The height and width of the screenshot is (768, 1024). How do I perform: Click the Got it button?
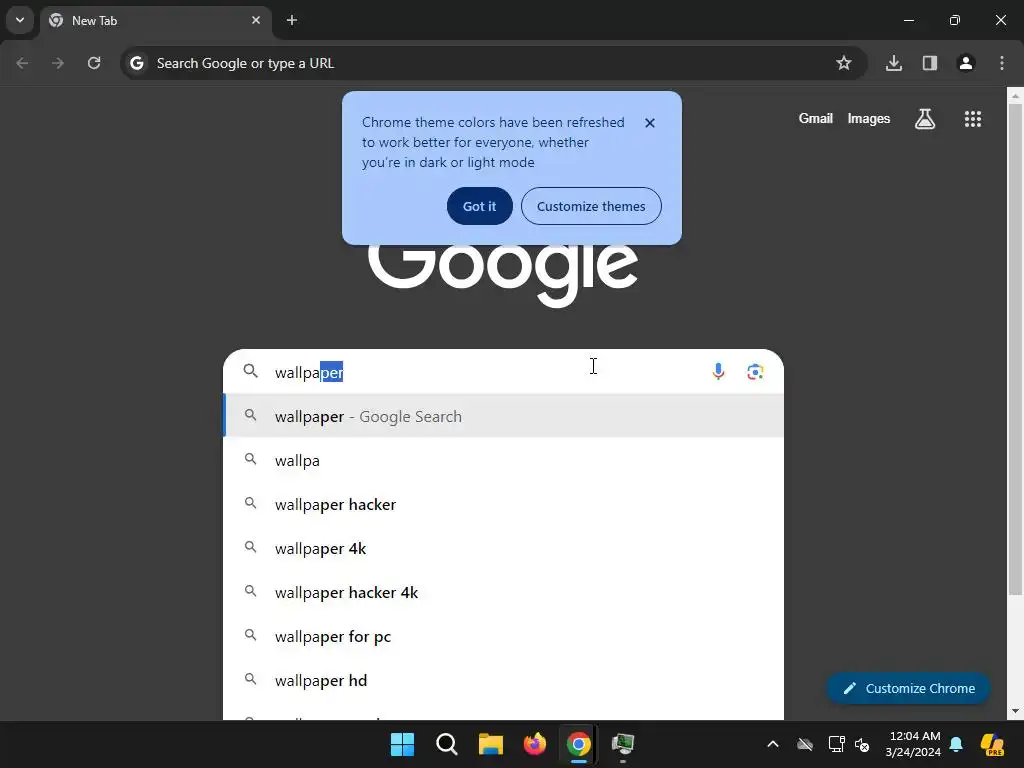coord(479,206)
